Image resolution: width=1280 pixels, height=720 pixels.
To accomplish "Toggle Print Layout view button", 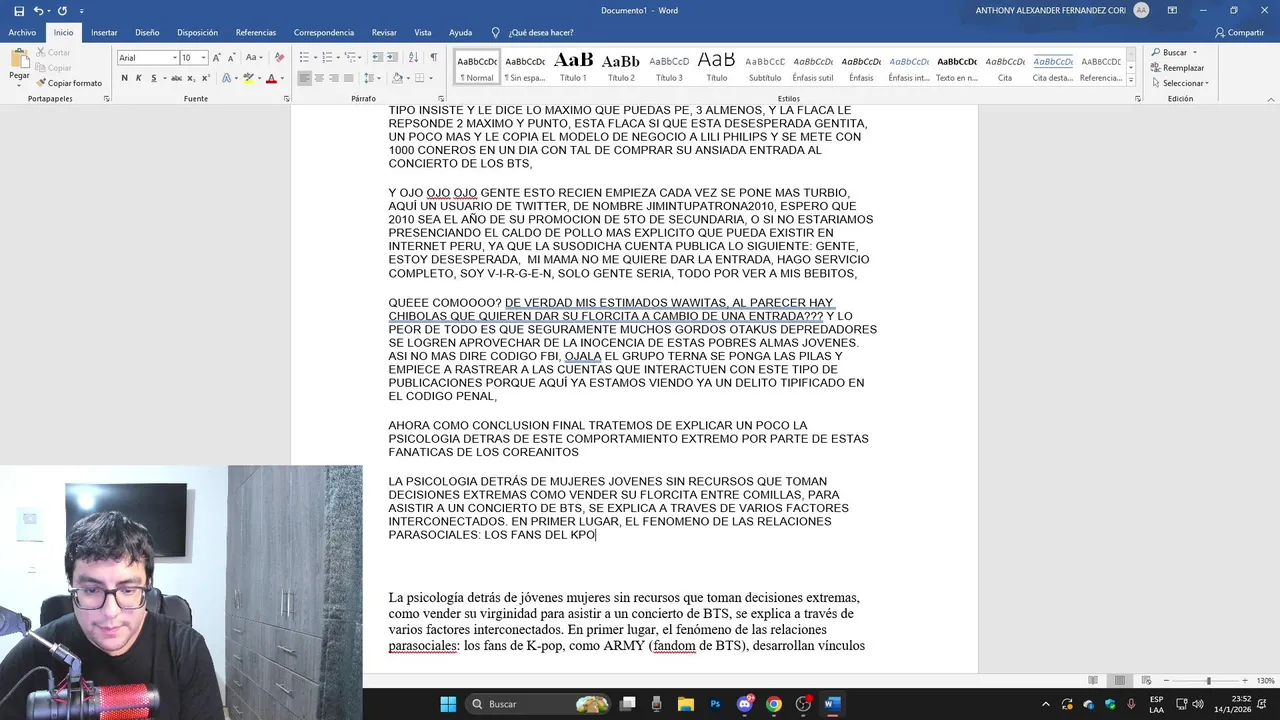I will pos(1121,681).
